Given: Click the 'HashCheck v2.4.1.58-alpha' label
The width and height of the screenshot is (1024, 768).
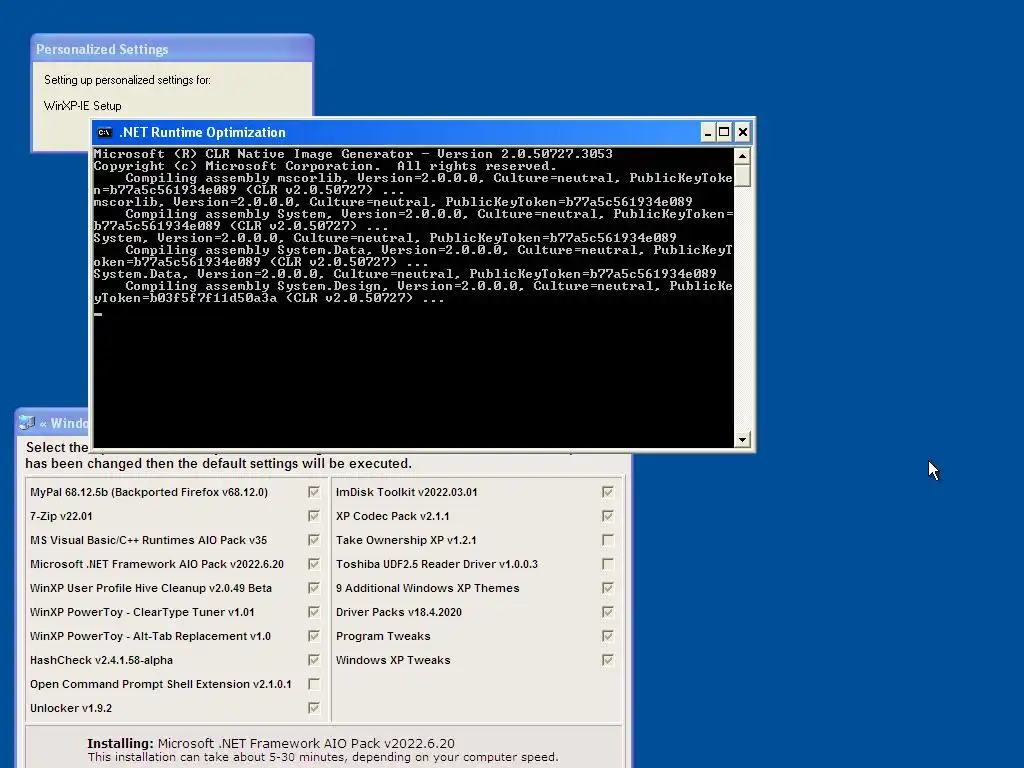Looking at the screenshot, I should click(x=101, y=660).
